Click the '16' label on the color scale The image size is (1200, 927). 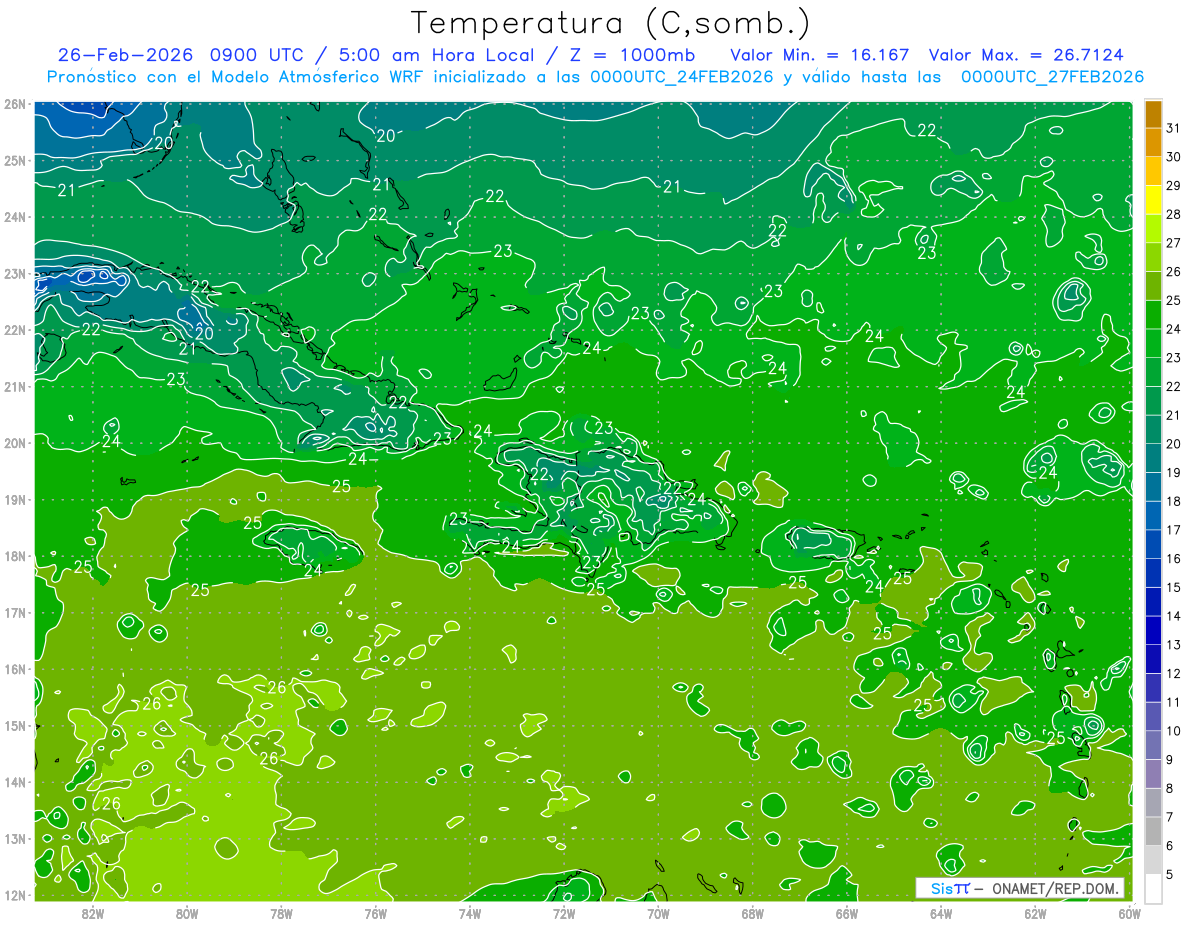coord(1174,559)
